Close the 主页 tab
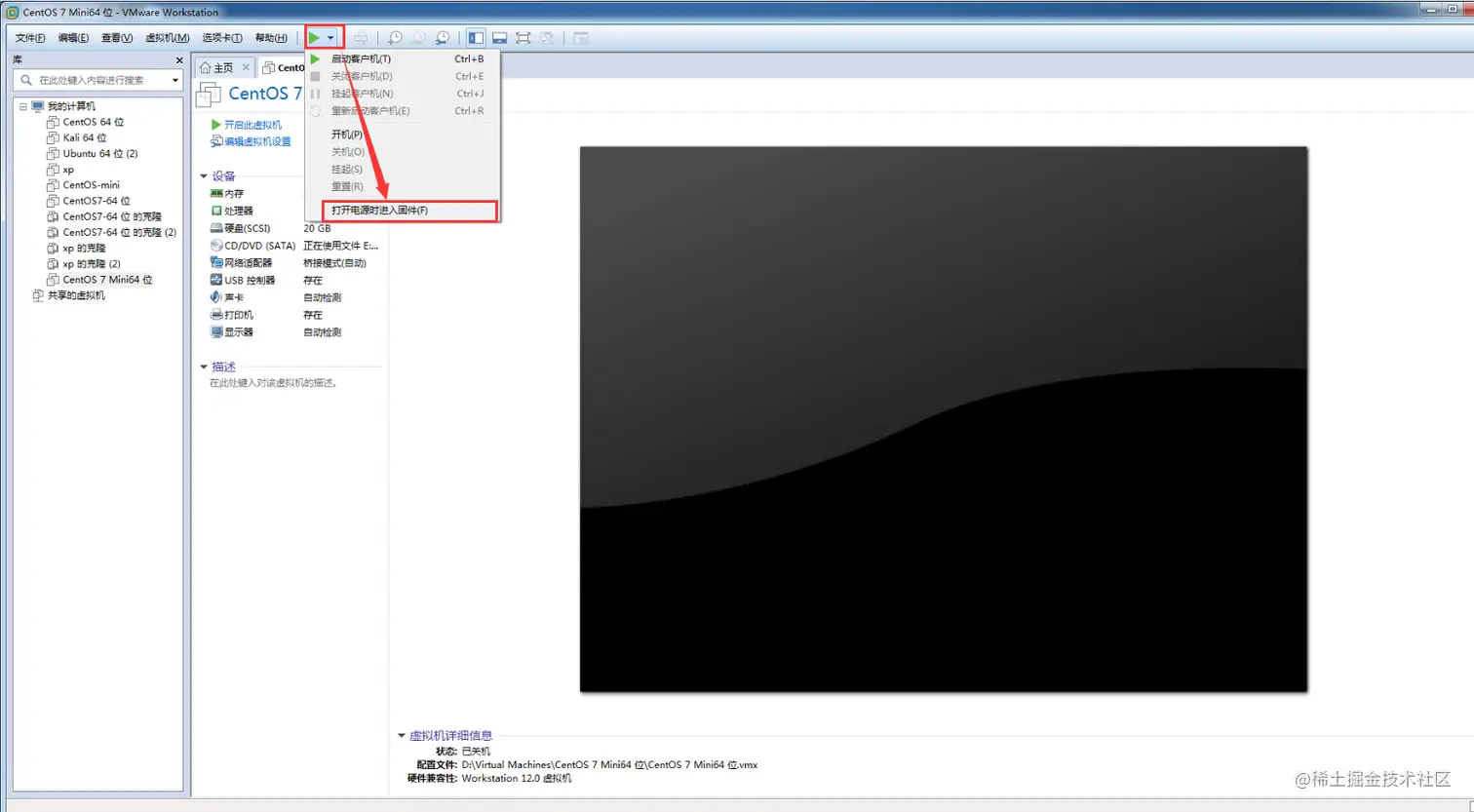Viewport: 1474px width, 812px height. (246, 67)
